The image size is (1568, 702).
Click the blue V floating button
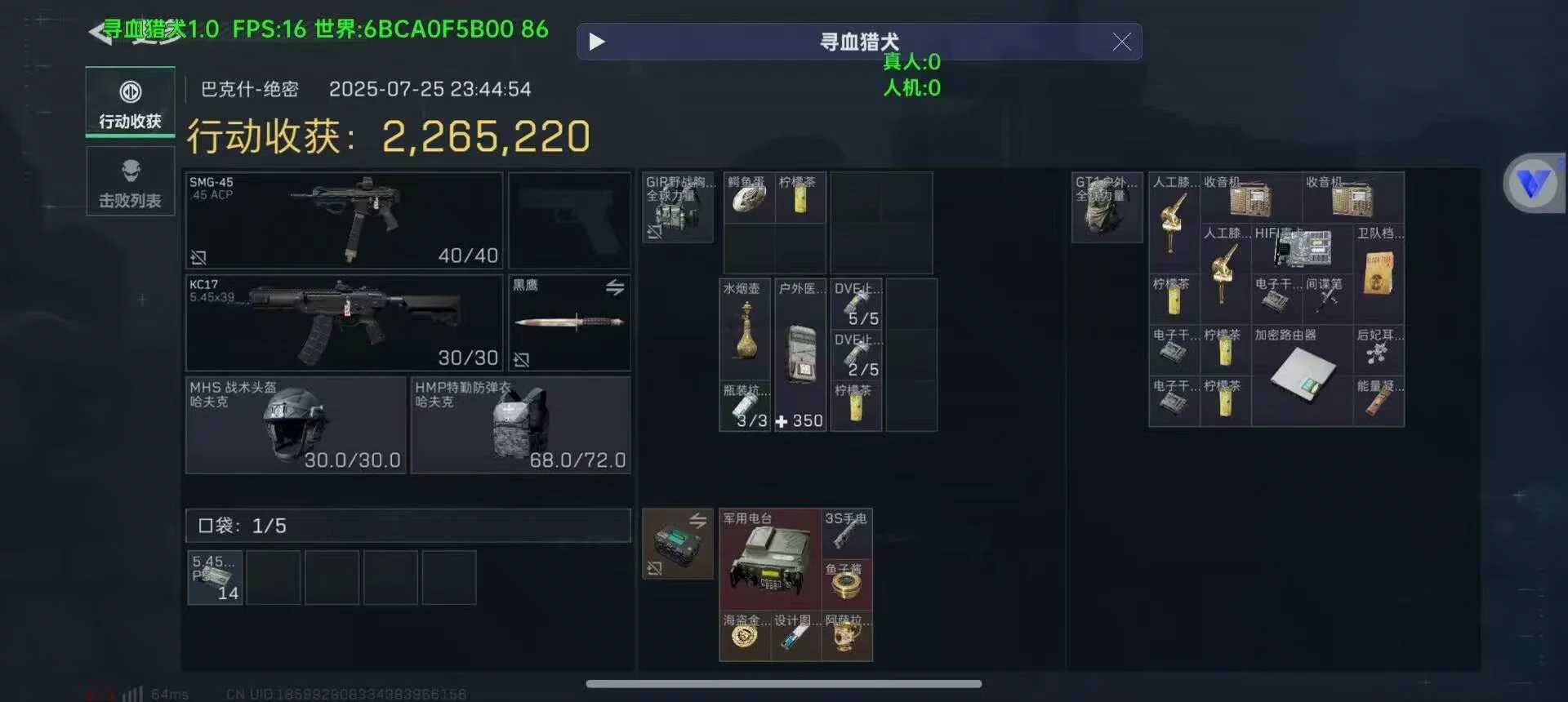pos(1534,183)
